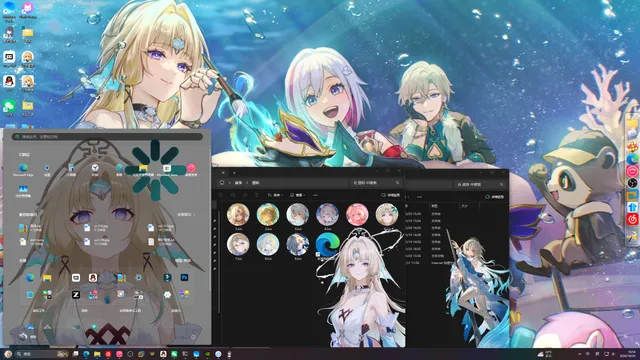The image size is (640, 360).
Task: Select the dark-haired circular thumbnail left of Edge shortcut
Action: pyautogui.click(x=298, y=244)
